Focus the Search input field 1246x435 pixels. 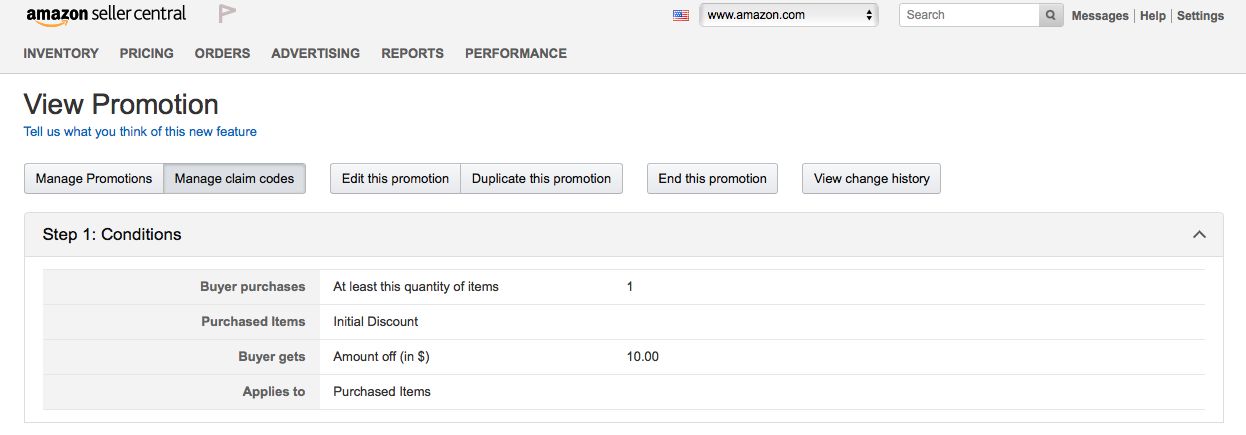(970, 15)
